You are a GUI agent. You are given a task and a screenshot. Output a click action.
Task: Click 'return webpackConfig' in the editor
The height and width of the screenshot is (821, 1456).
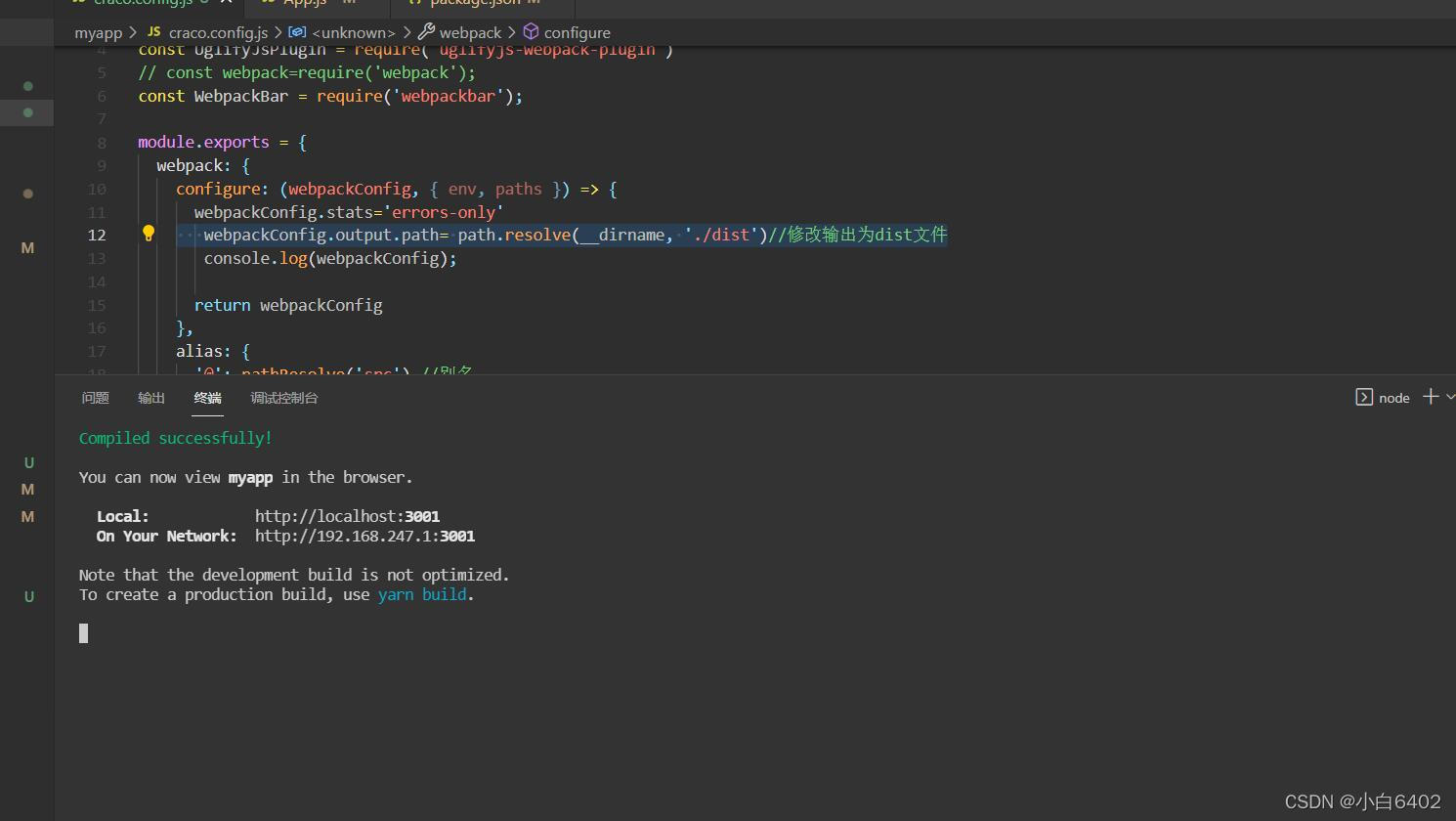(x=288, y=305)
